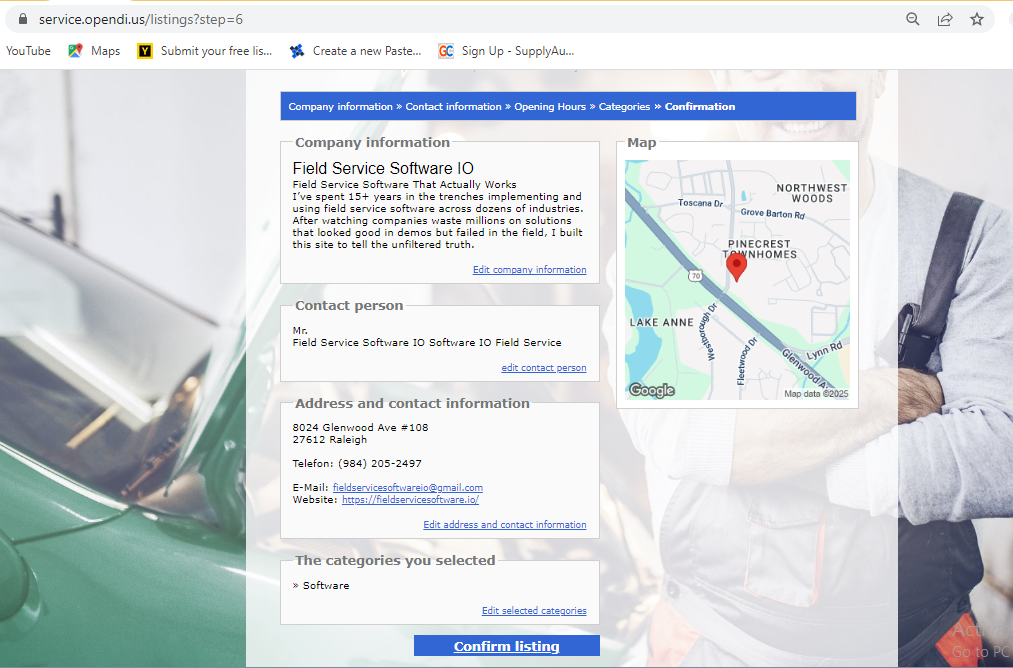Click the address bar lock icon

[x=23, y=19]
